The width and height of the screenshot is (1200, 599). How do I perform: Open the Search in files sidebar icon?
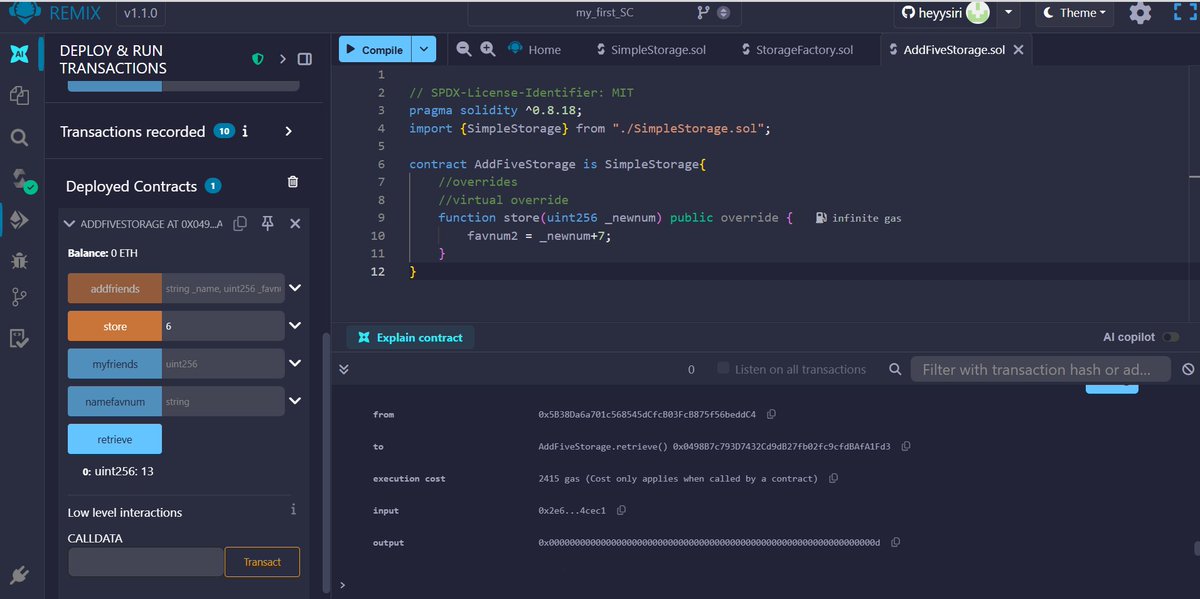[18, 137]
